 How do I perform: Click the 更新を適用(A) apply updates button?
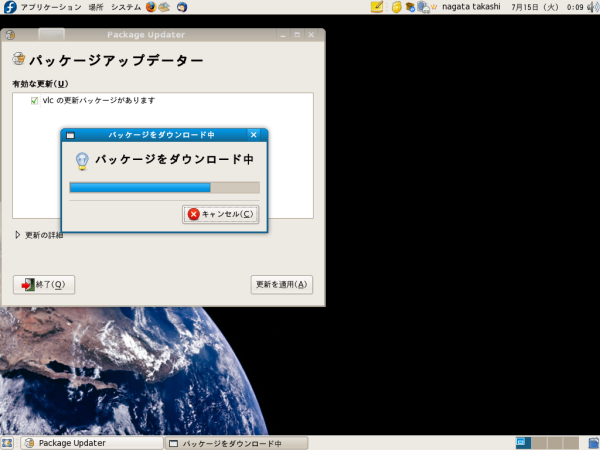coord(282,285)
